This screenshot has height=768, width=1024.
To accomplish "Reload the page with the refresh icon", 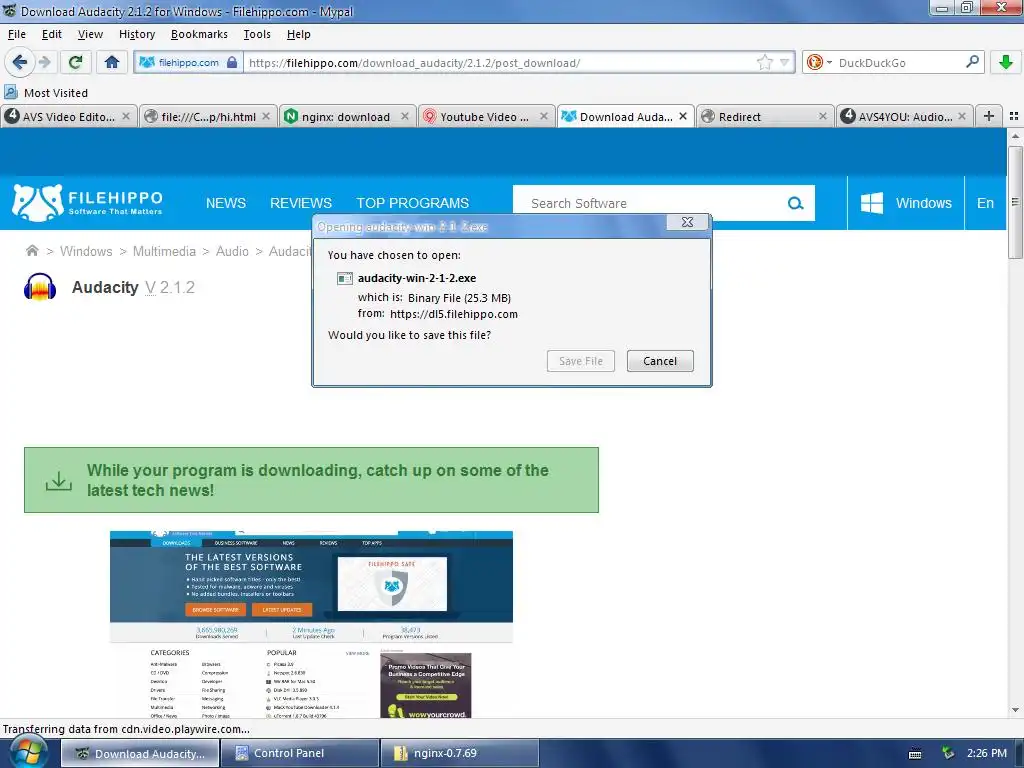I will [x=75, y=62].
